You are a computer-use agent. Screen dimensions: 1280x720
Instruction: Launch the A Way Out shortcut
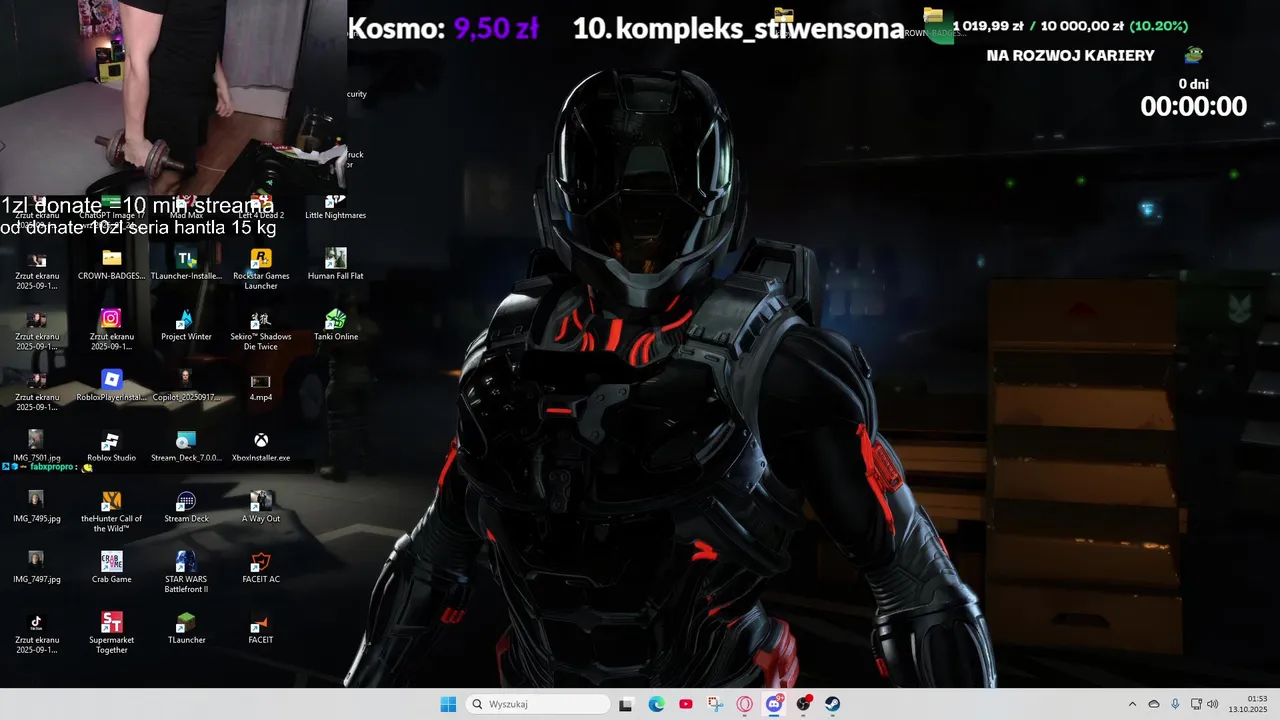coord(261,507)
